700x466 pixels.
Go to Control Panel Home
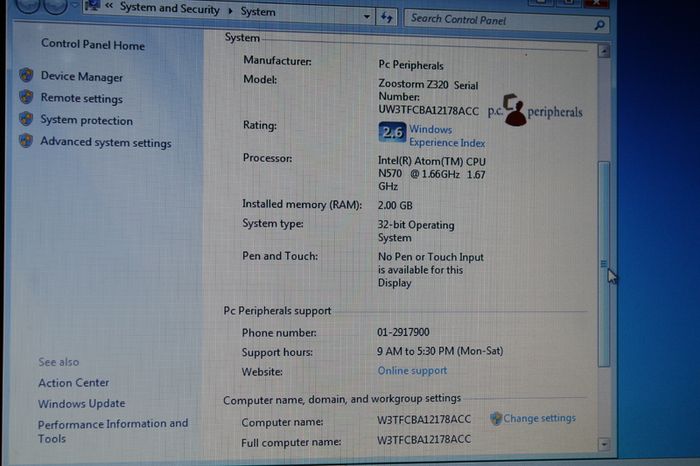pos(93,45)
